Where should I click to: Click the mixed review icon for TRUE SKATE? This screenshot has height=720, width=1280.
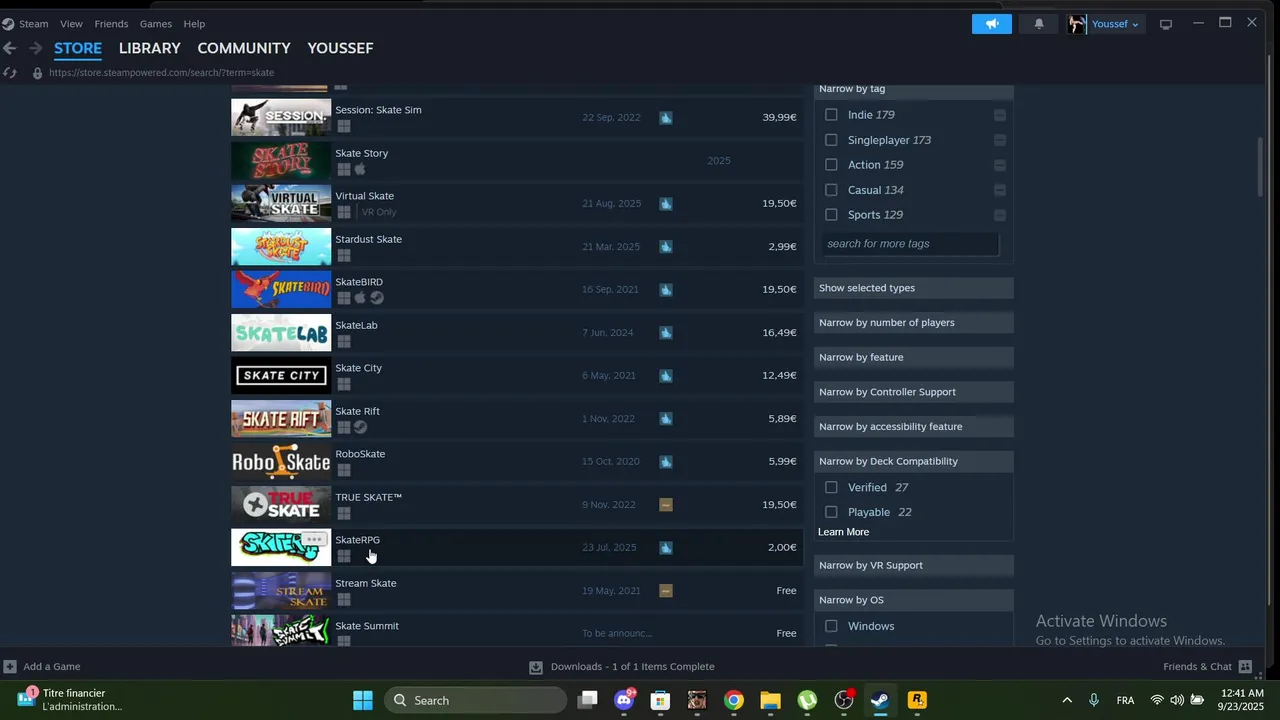[666, 505]
